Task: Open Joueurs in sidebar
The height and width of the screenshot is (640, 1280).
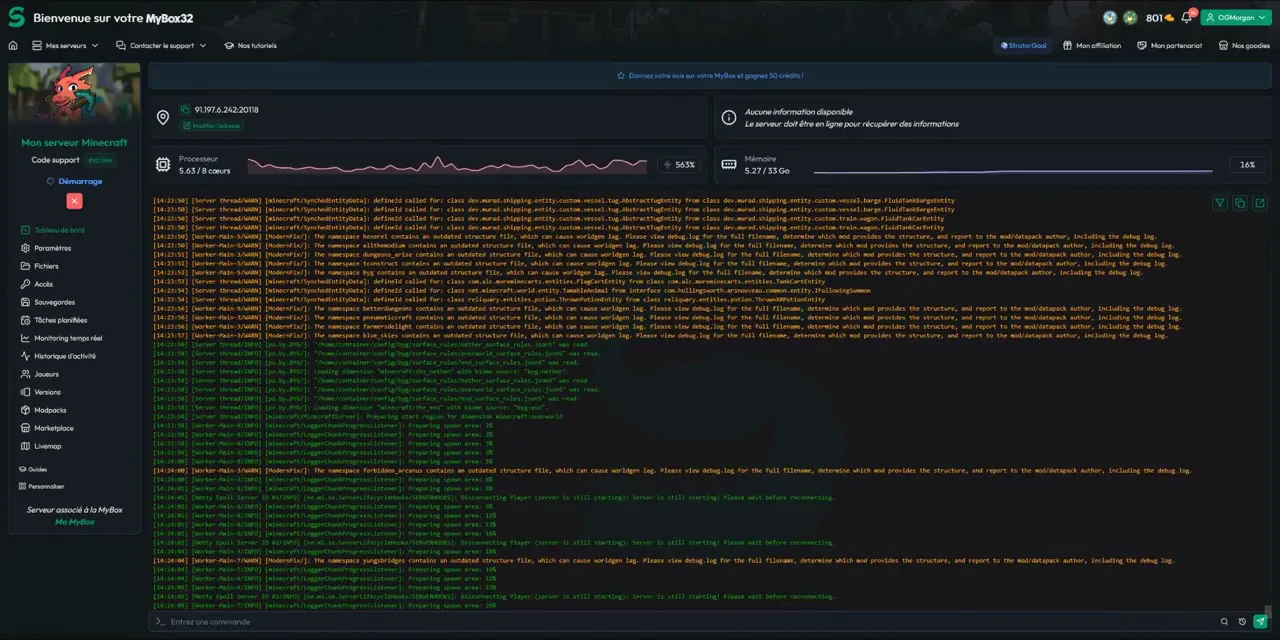Action: [x=40, y=374]
